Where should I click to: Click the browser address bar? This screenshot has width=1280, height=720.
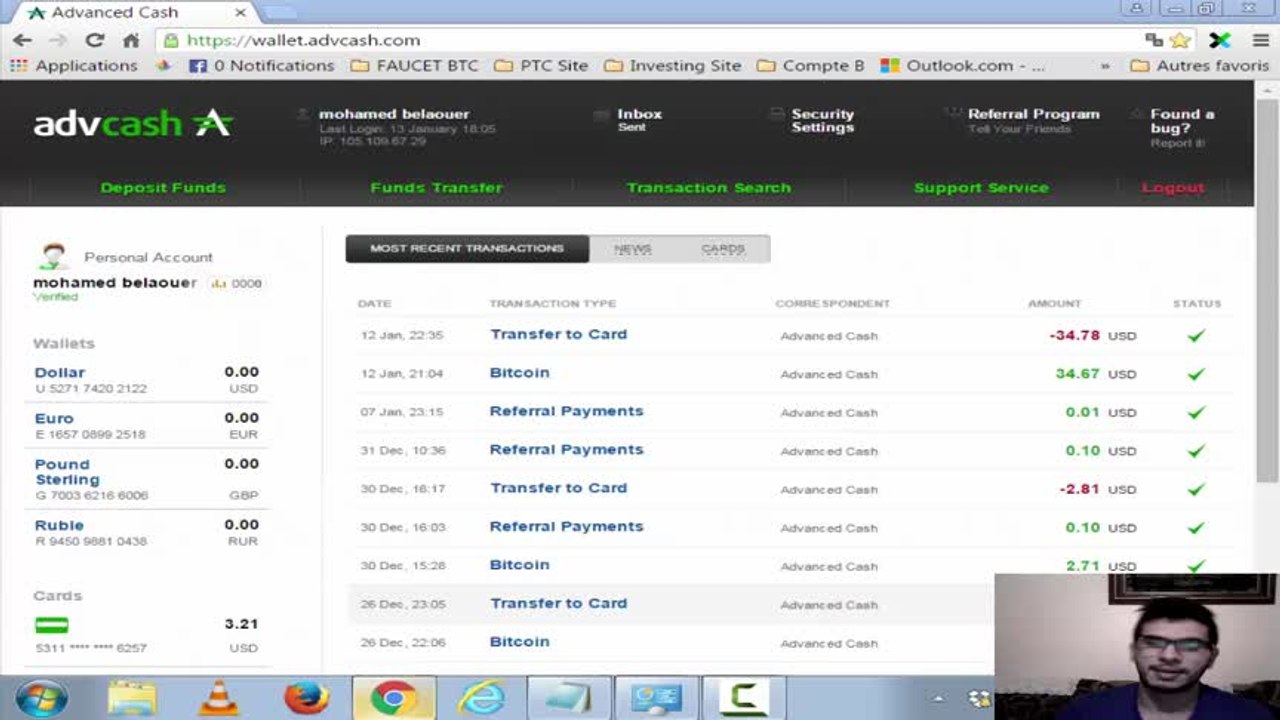tap(650, 41)
